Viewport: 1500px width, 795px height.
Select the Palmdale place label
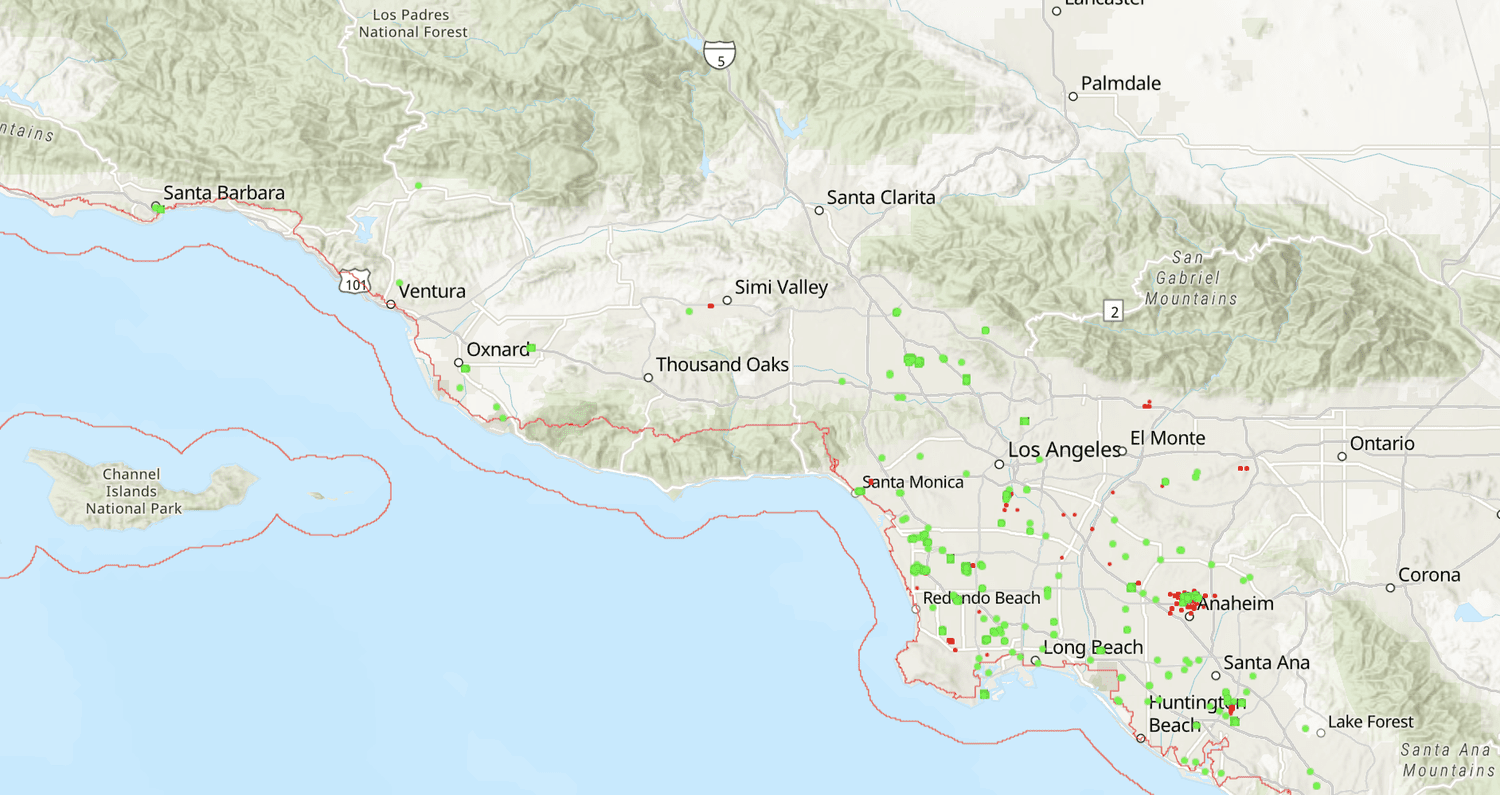coord(1120,83)
